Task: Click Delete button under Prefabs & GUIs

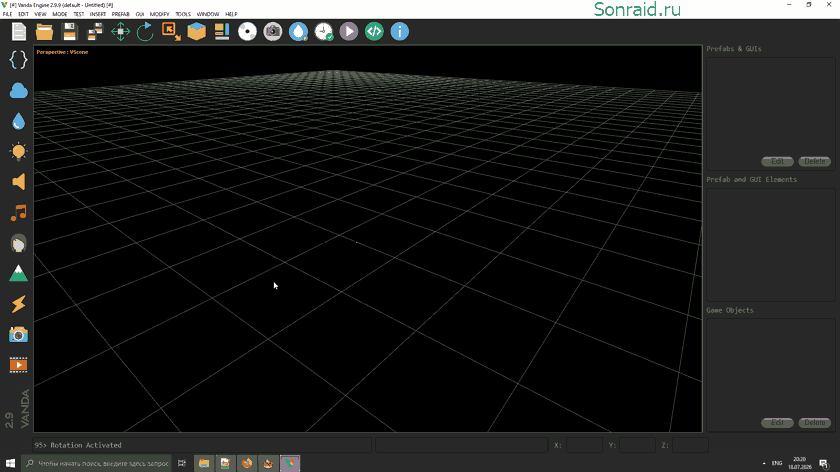Action: point(815,161)
